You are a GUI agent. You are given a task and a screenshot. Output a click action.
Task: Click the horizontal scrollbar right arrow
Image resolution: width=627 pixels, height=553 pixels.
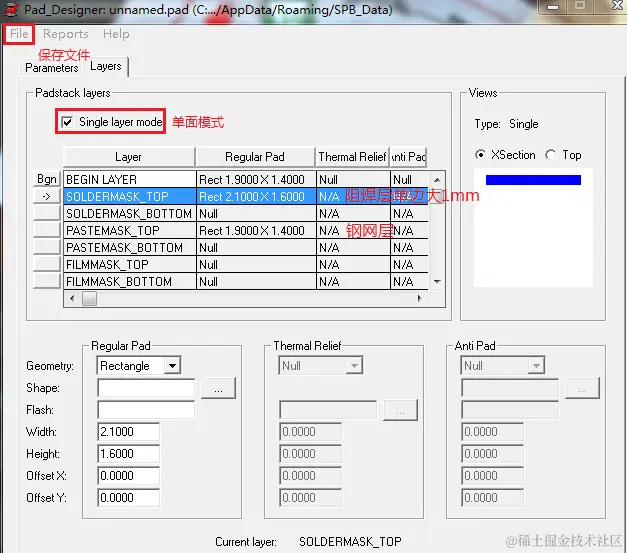pos(419,298)
